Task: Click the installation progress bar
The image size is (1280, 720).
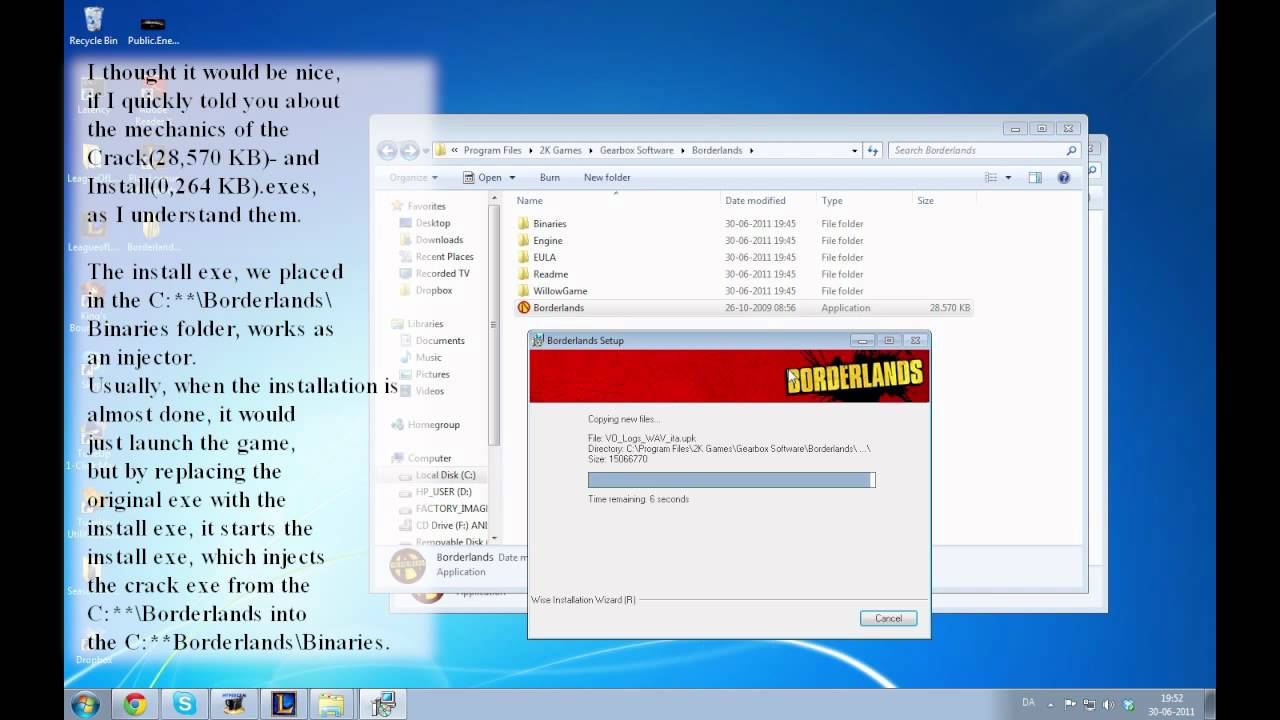Action: pos(731,480)
